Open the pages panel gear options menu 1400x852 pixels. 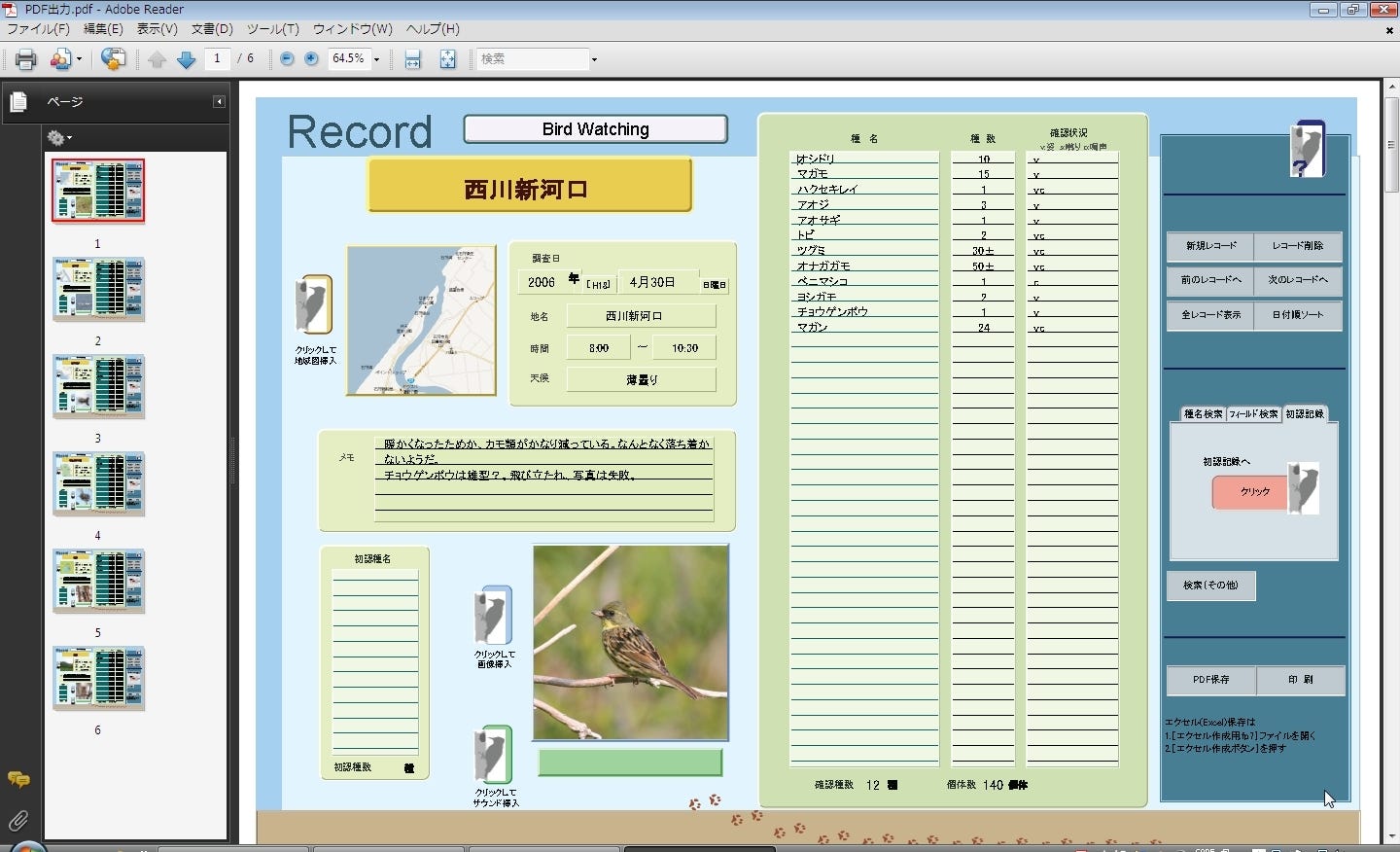point(58,138)
